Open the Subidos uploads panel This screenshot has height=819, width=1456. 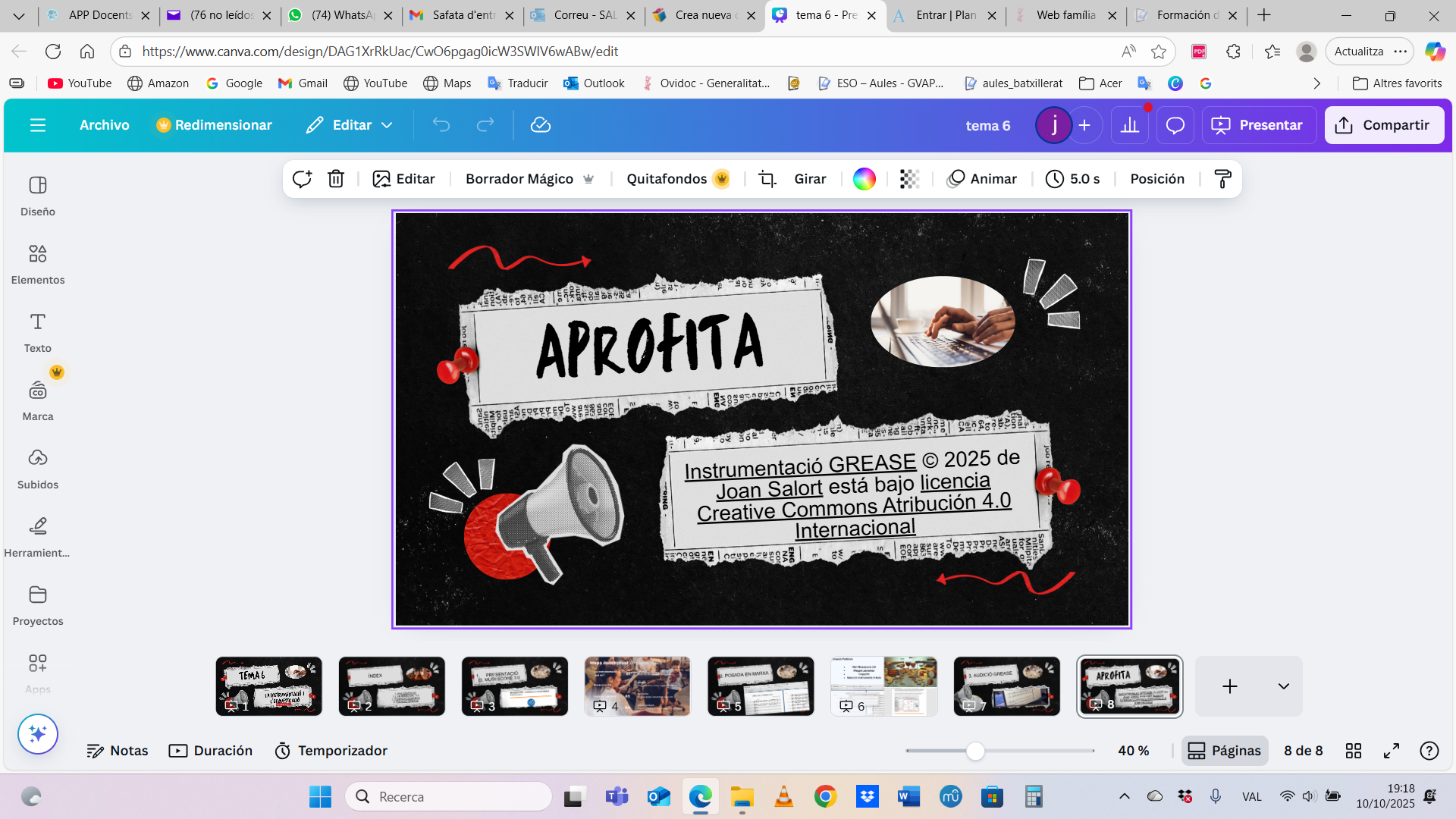[x=38, y=468]
